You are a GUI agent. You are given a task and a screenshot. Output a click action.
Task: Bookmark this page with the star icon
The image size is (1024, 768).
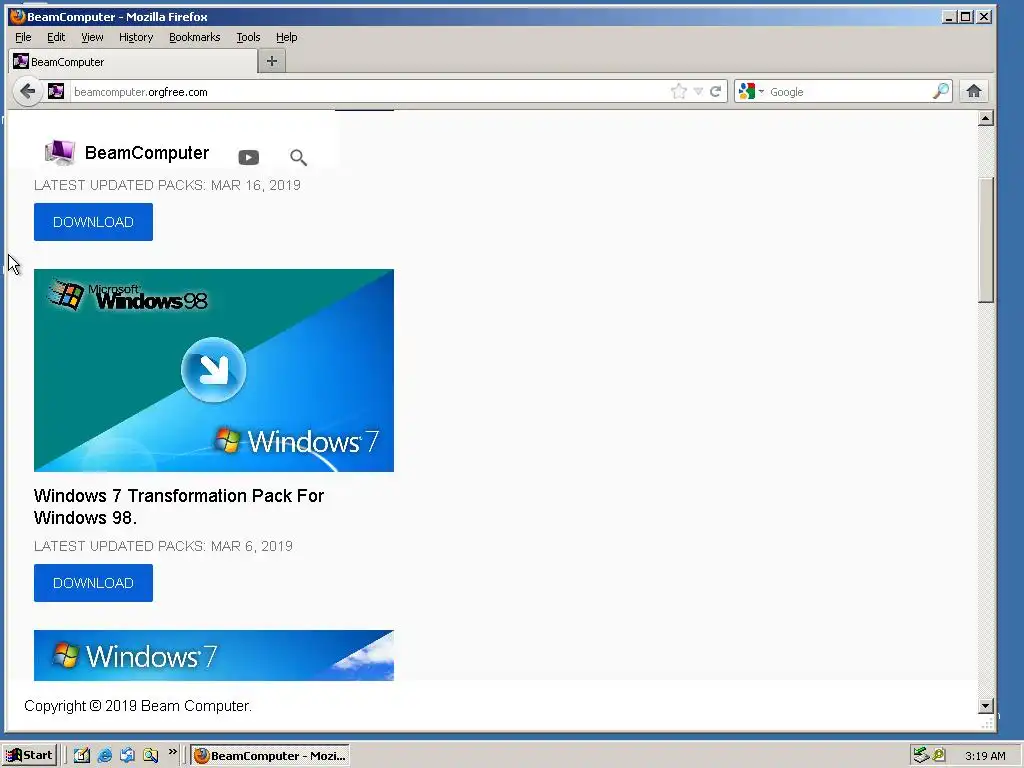click(x=679, y=91)
